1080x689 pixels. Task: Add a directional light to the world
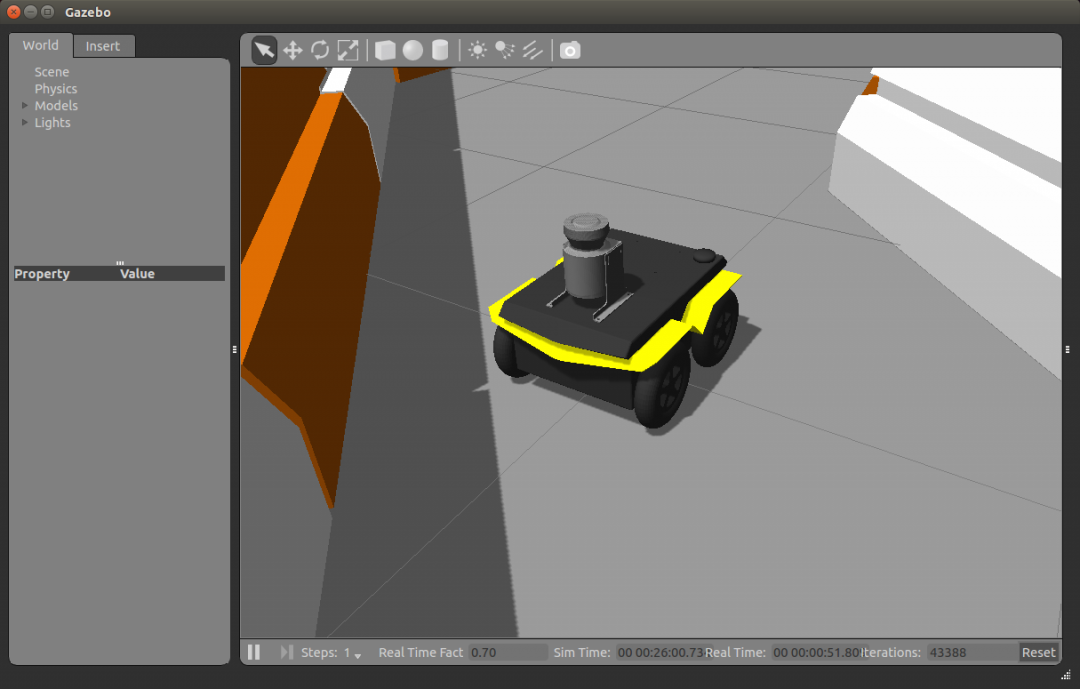pos(531,49)
